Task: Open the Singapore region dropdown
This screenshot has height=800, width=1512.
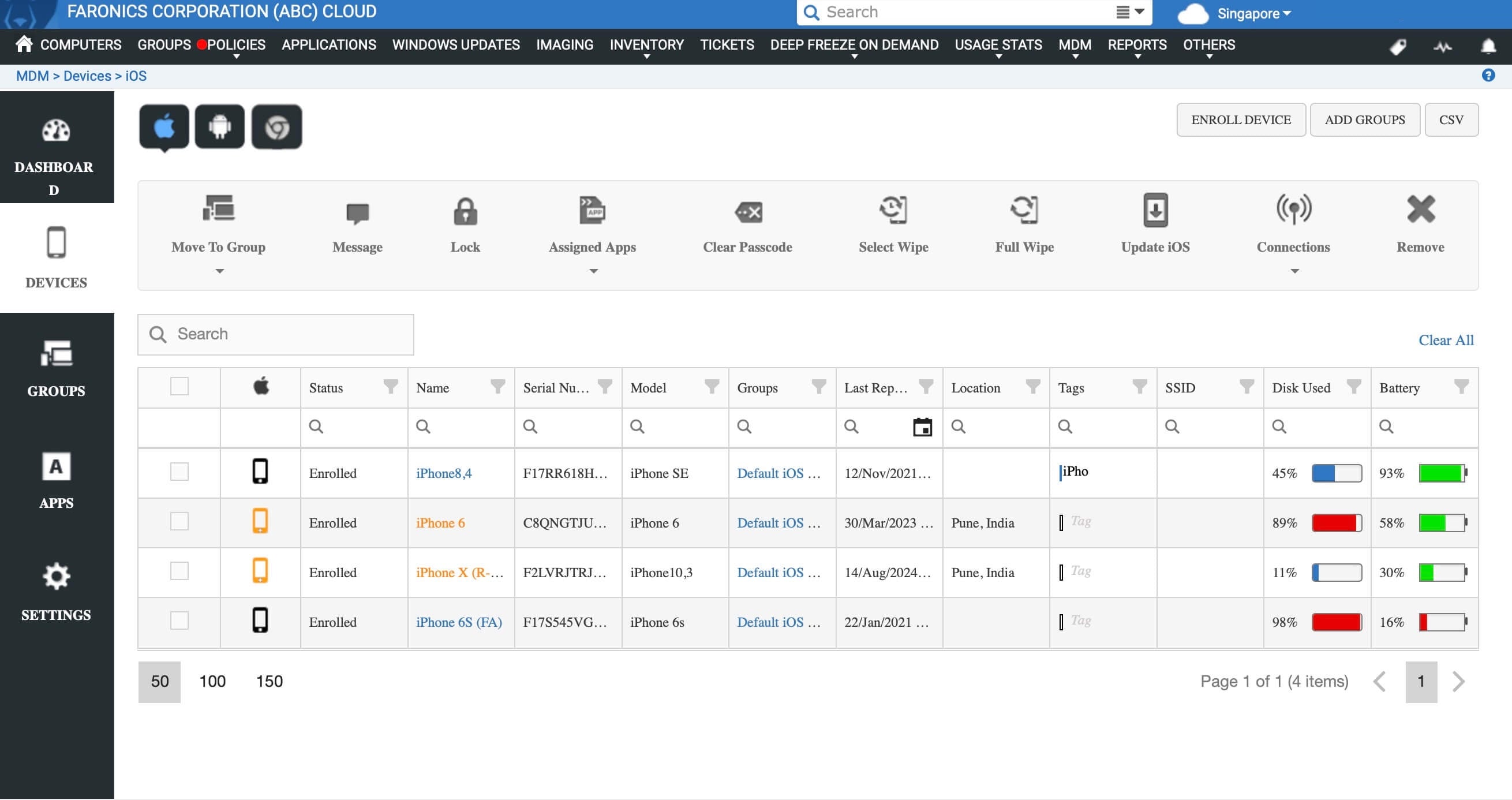Action: 1253,13
